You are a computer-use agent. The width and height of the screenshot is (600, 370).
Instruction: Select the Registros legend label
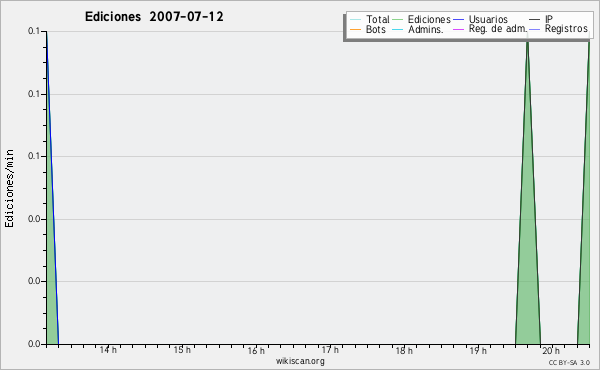click(x=566, y=29)
